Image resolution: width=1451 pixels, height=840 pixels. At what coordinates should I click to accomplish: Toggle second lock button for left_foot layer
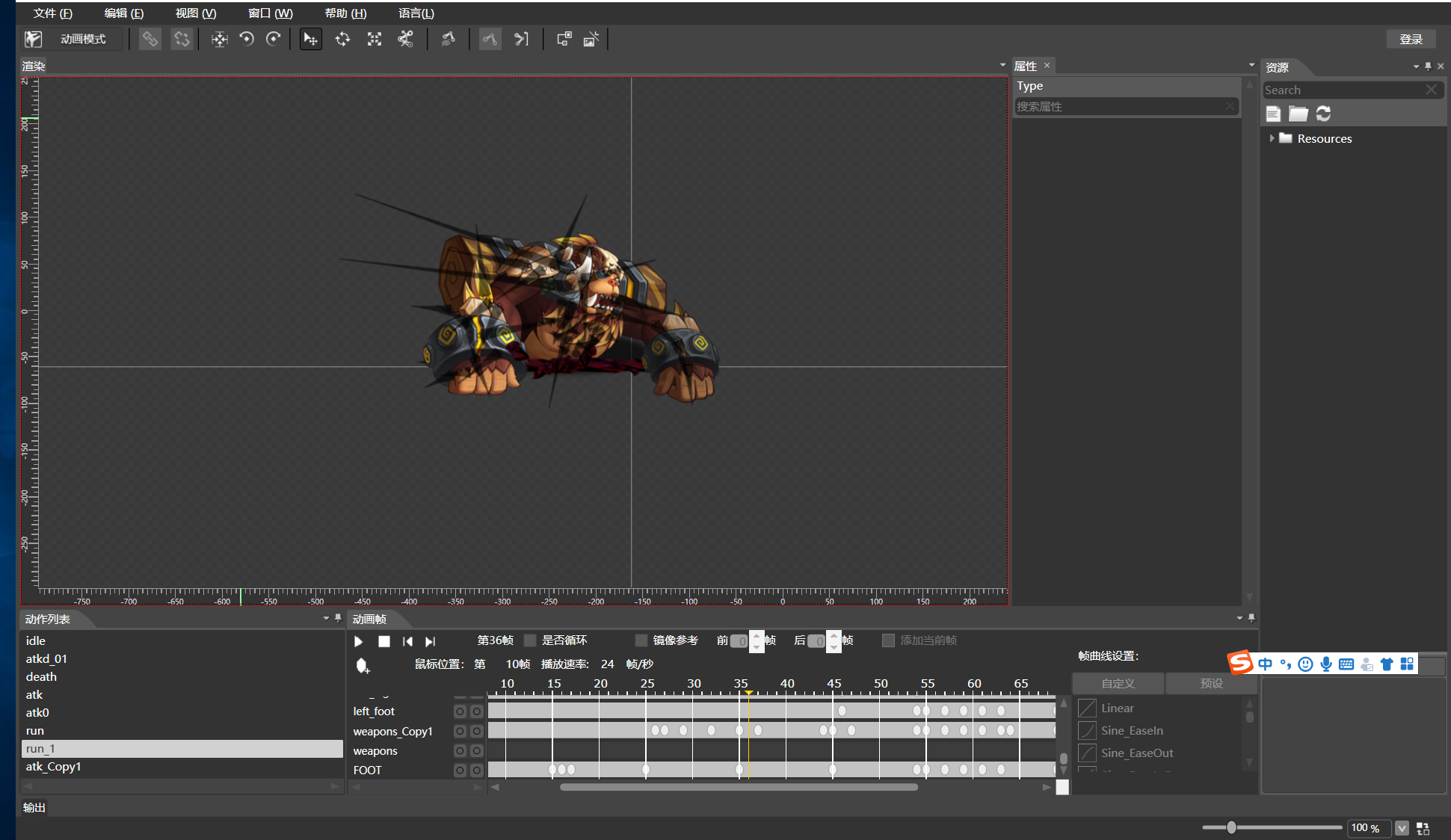(x=476, y=711)
